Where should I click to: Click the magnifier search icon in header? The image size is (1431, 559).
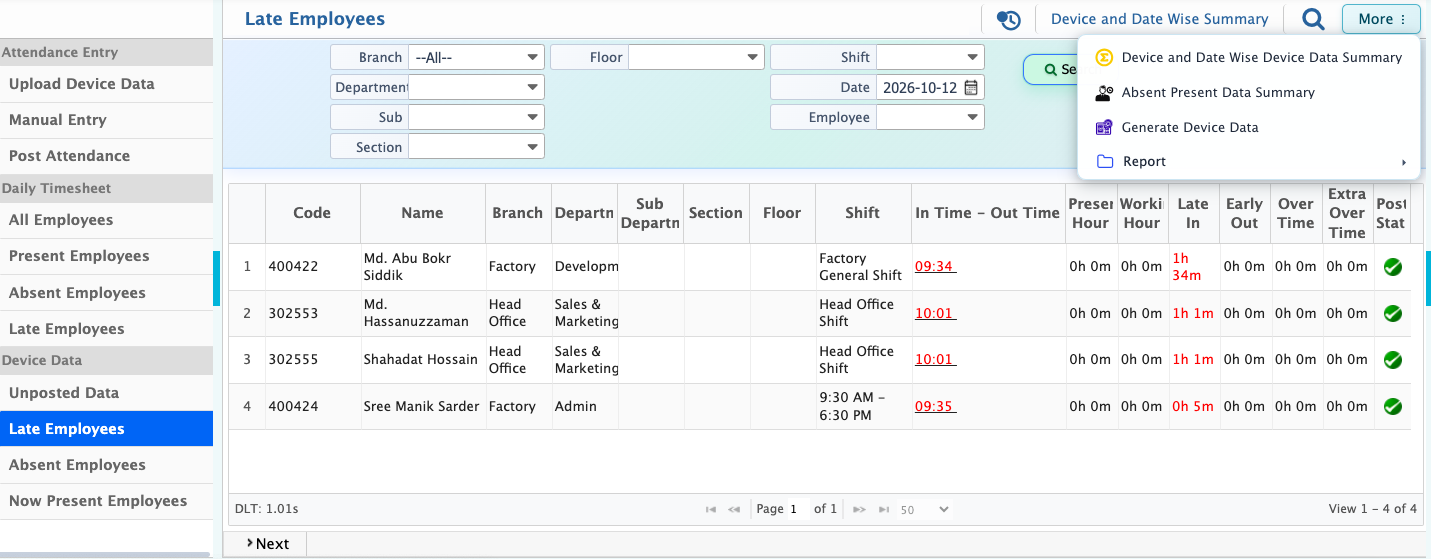tap(1313, 19)
